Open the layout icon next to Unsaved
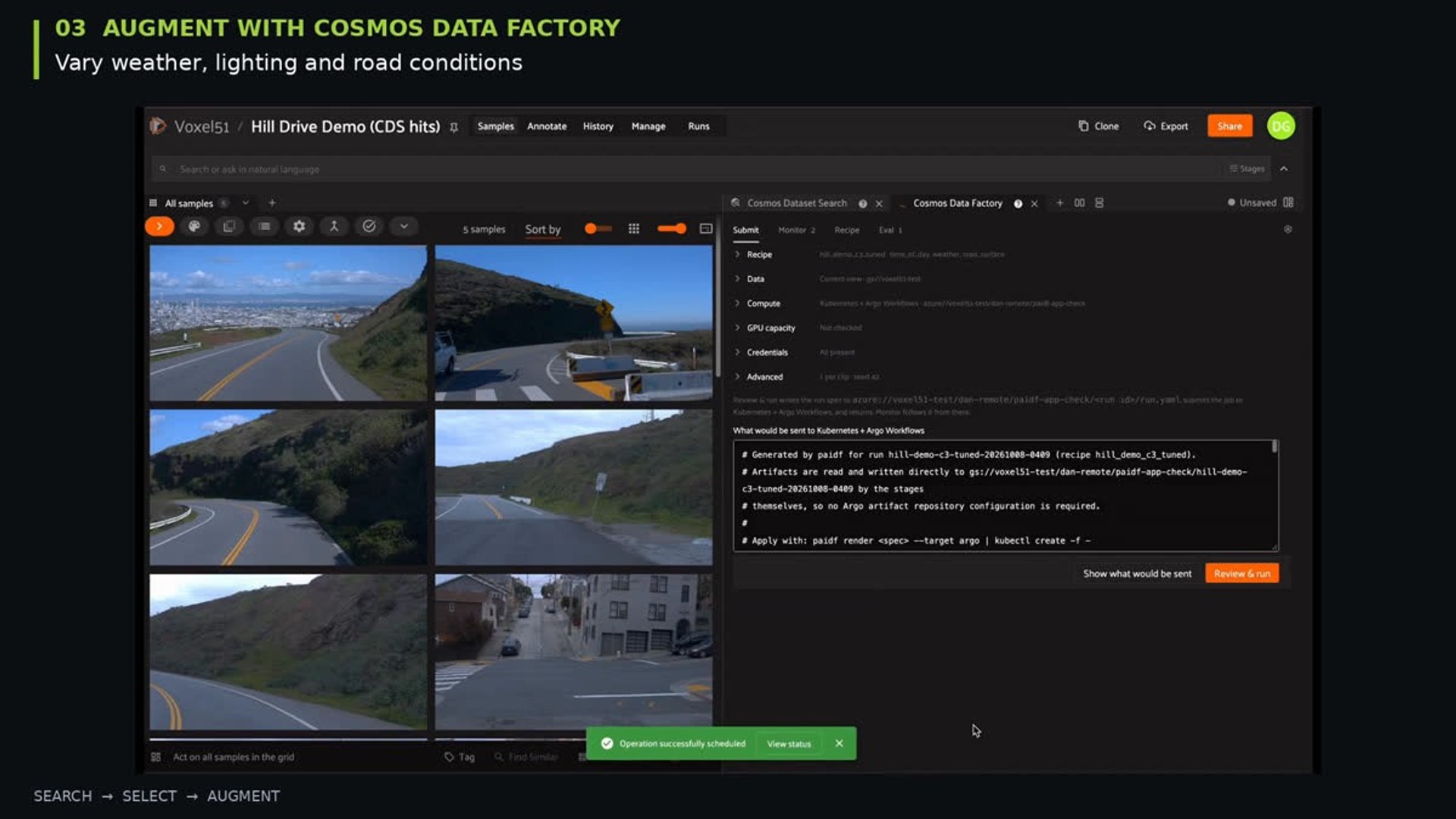The image size is (1456, 819). pos(1288,202)
